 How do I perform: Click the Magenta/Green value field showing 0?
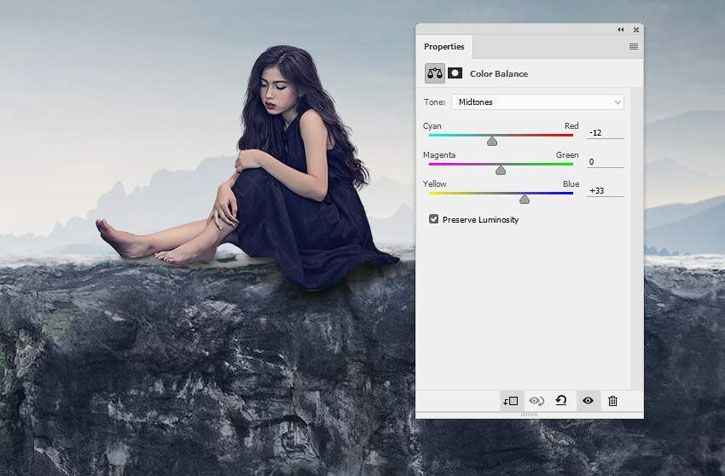[x=605, y=162]
